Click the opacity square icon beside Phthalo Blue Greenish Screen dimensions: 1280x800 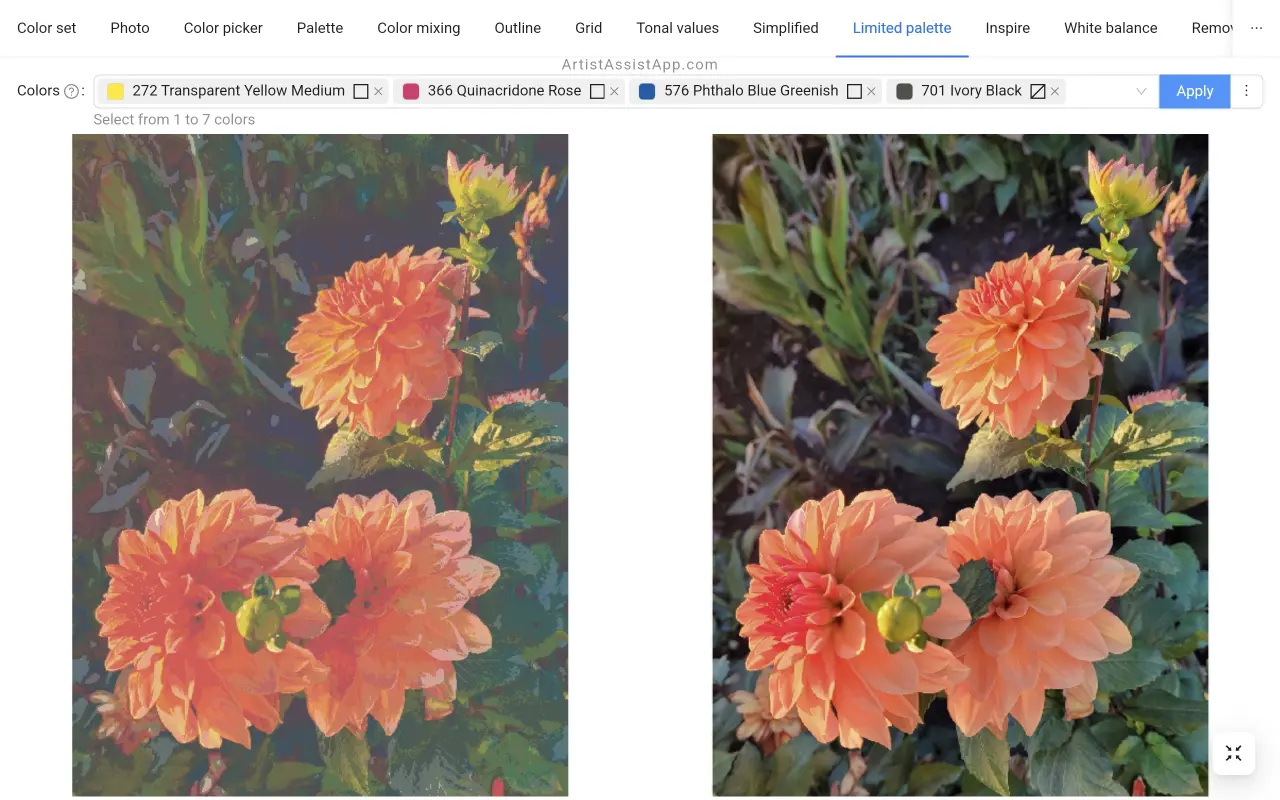click(x=854, y=91)
